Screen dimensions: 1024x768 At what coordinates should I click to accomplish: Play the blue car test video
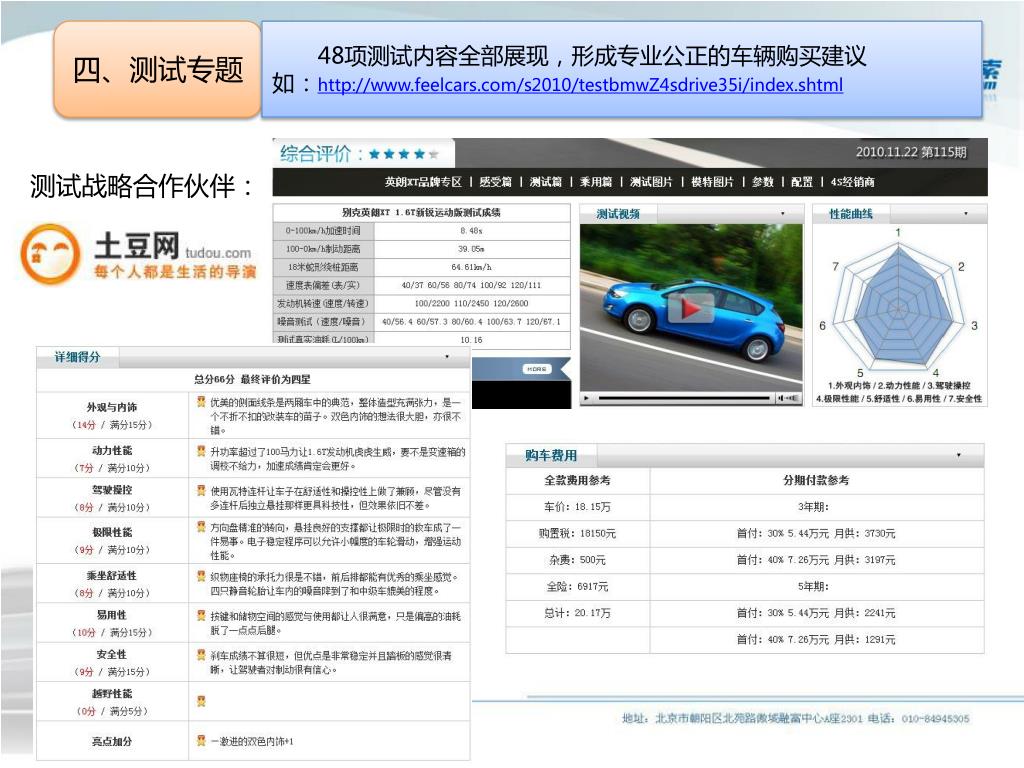pyautogui.click(x=690, y=308)
